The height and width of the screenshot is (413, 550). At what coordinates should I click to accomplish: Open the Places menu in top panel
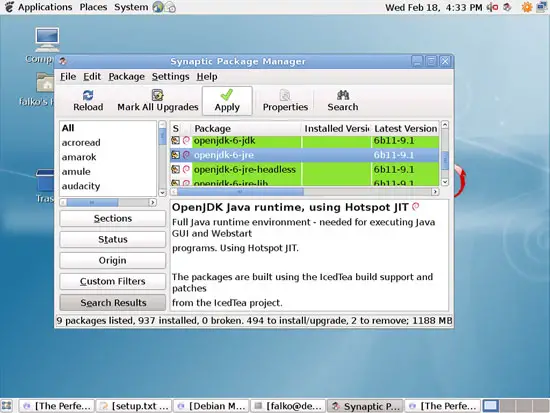coord(93,7)
